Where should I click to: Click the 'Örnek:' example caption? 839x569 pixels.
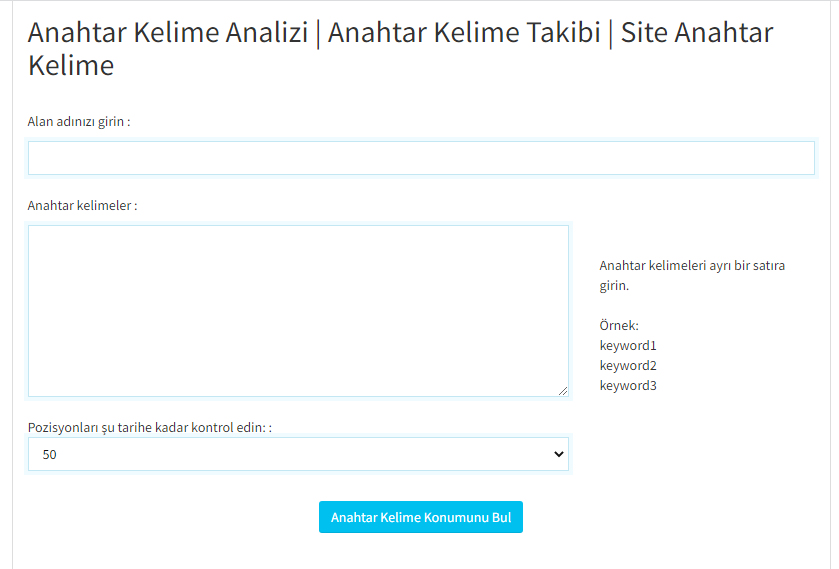pyautogui.click(x=619, y=325)
